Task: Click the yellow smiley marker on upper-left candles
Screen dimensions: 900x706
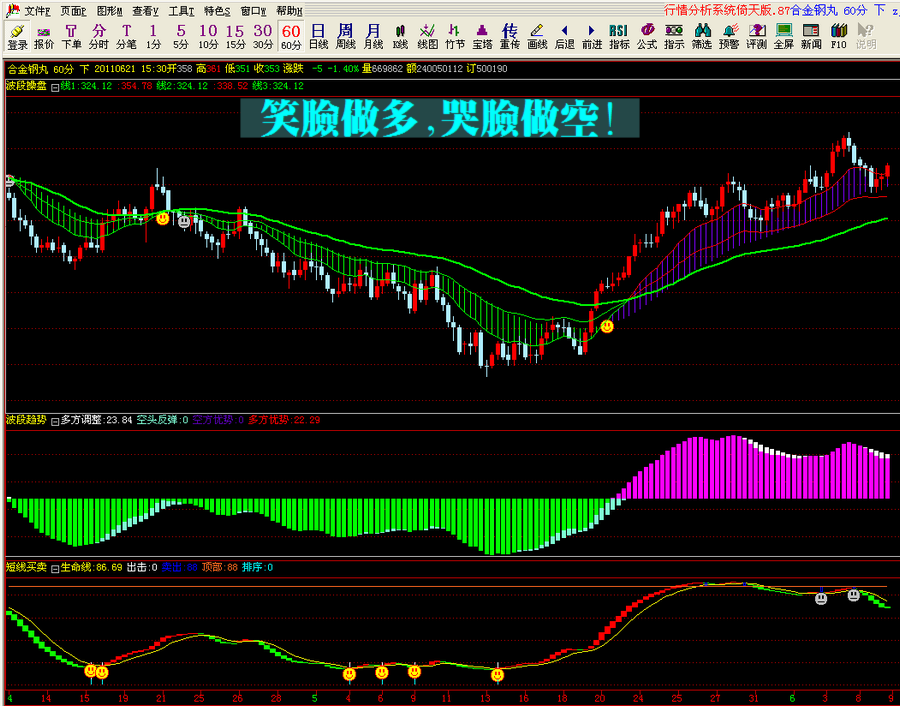Action: [163, 218]
